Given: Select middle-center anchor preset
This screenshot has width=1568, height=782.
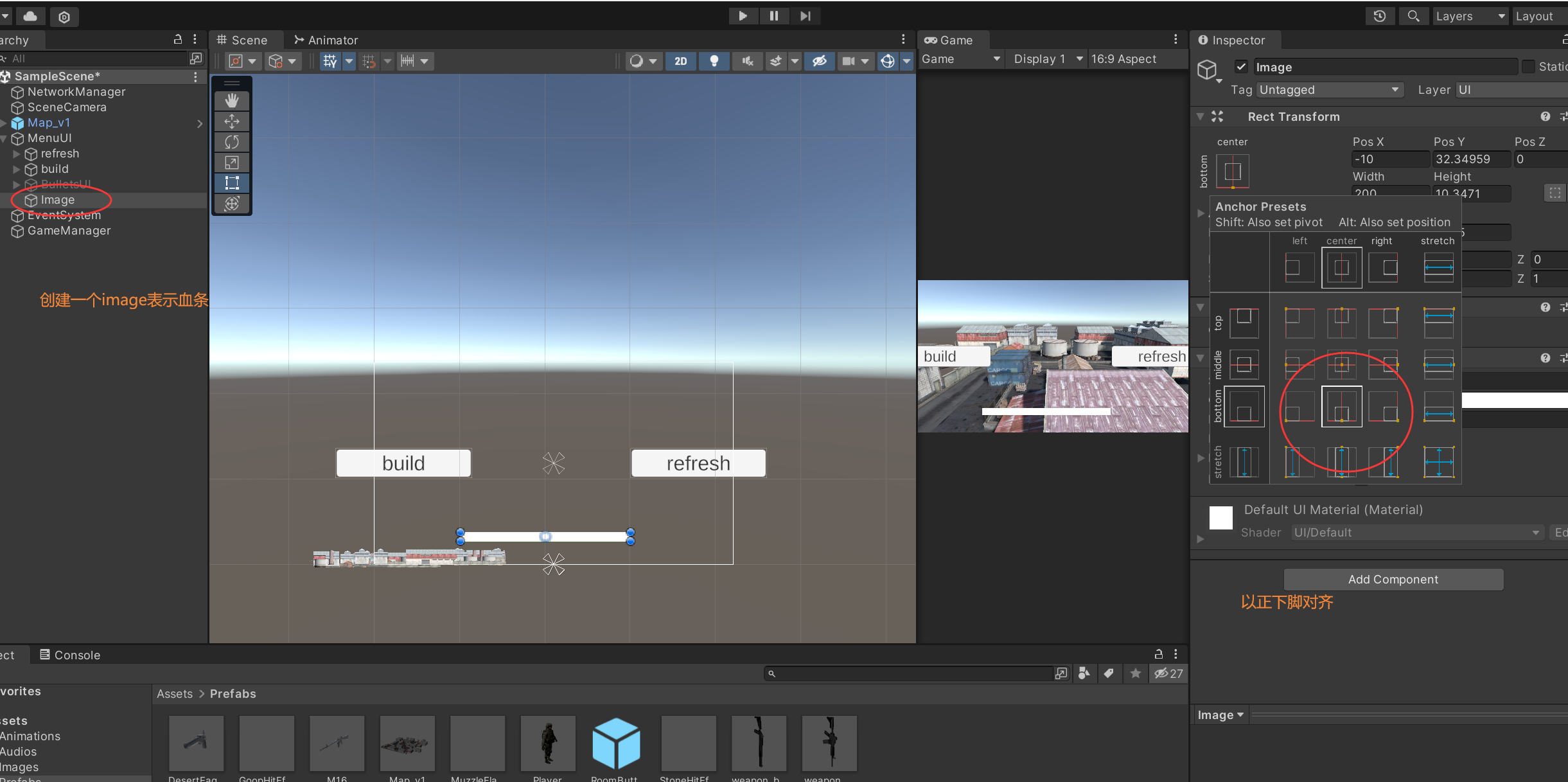Looking at the screenshot, I should [x=1341, y=364].
